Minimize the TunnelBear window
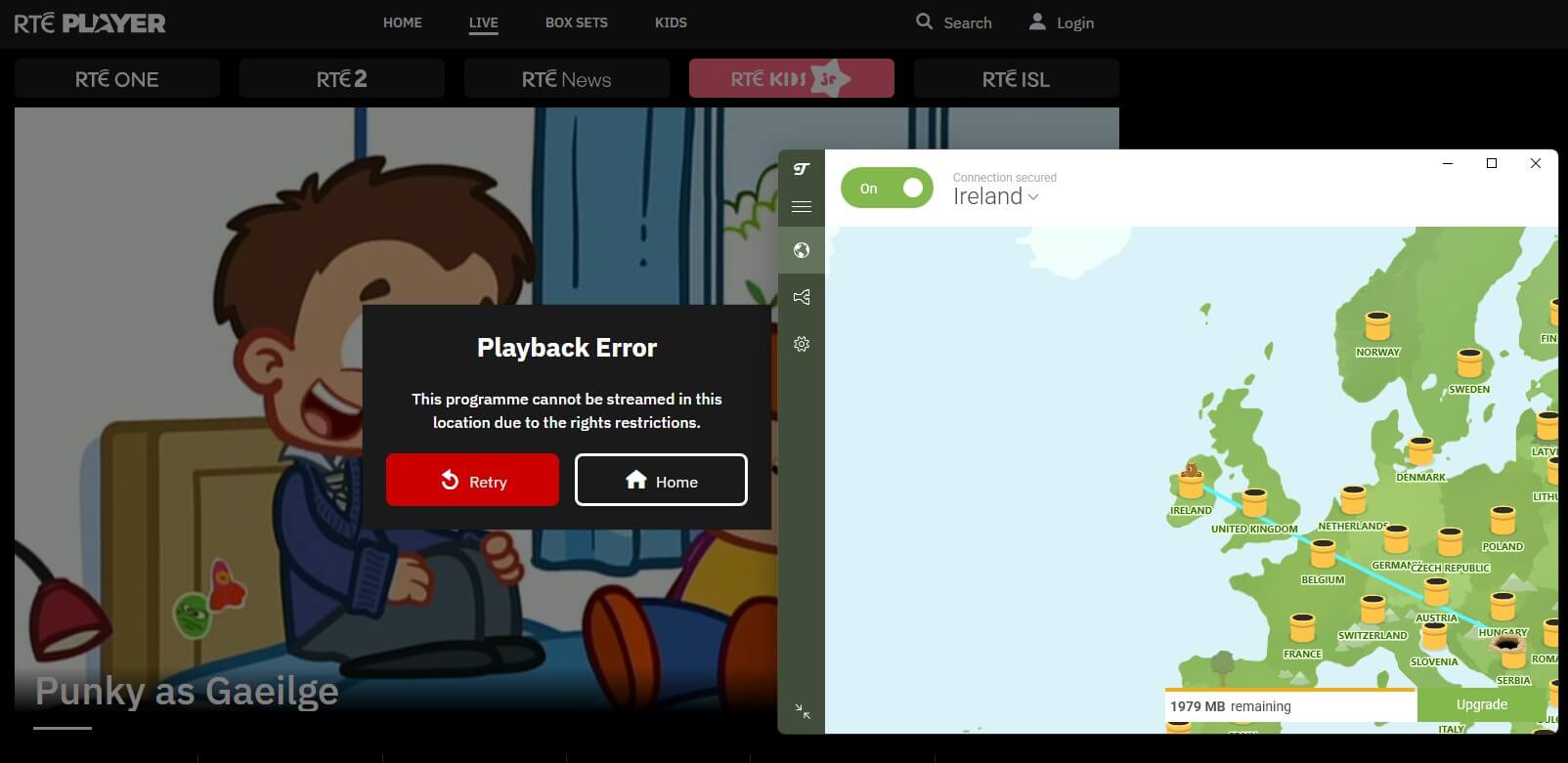Image resolution: width=1568 pixels, height=763 pixels. click(1448, 163)
